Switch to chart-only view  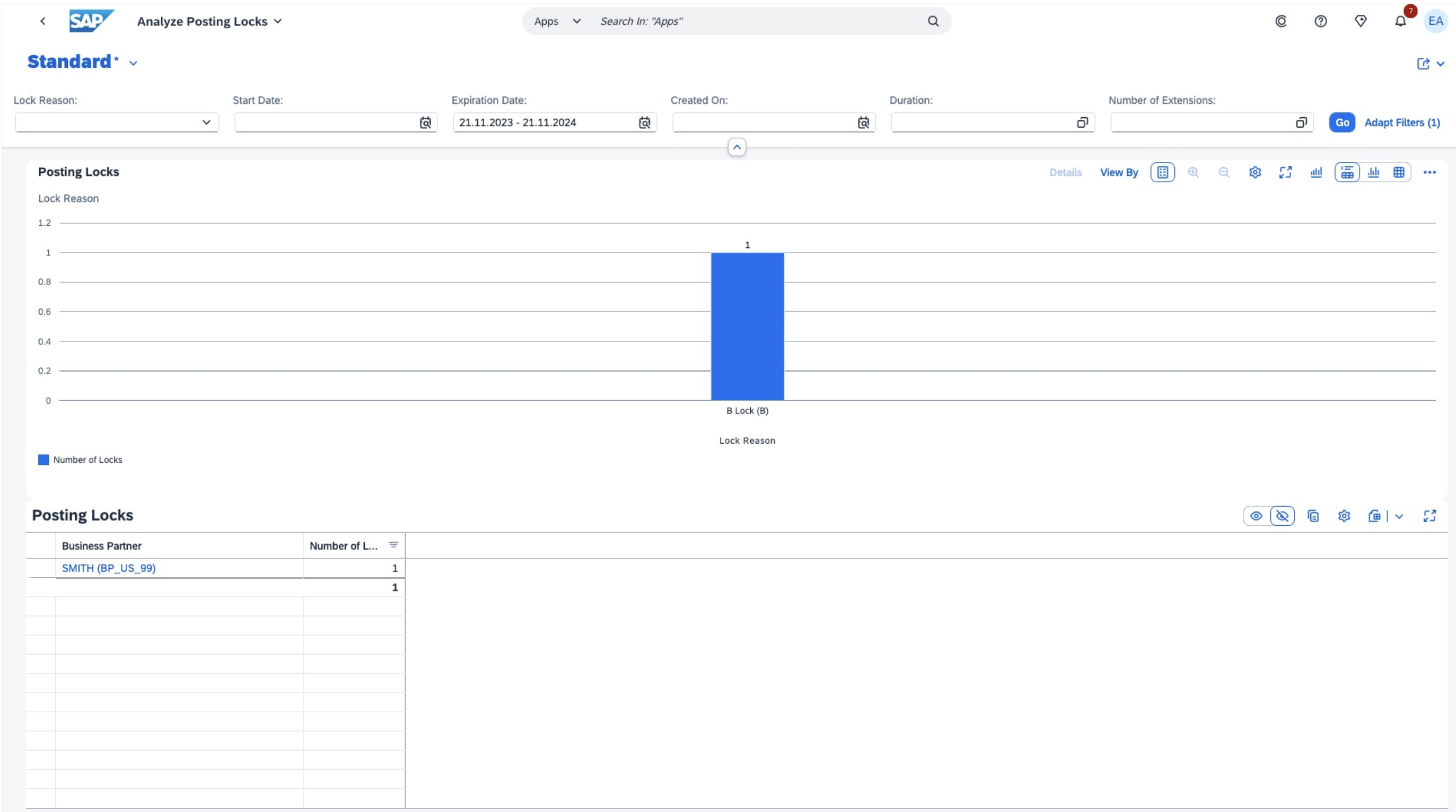1373,172
